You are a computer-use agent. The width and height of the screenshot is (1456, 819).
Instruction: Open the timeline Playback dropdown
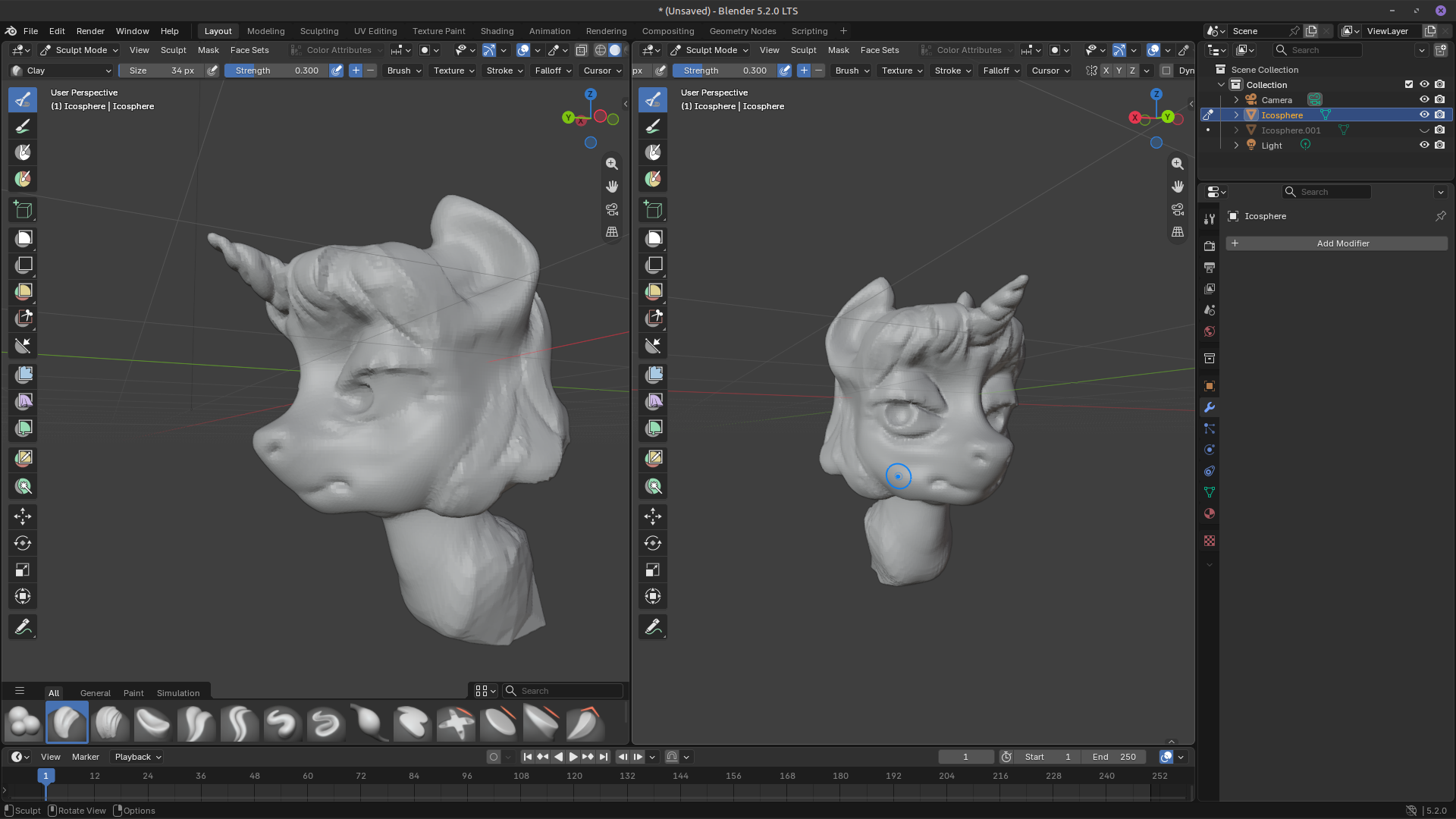coord(137,757)
